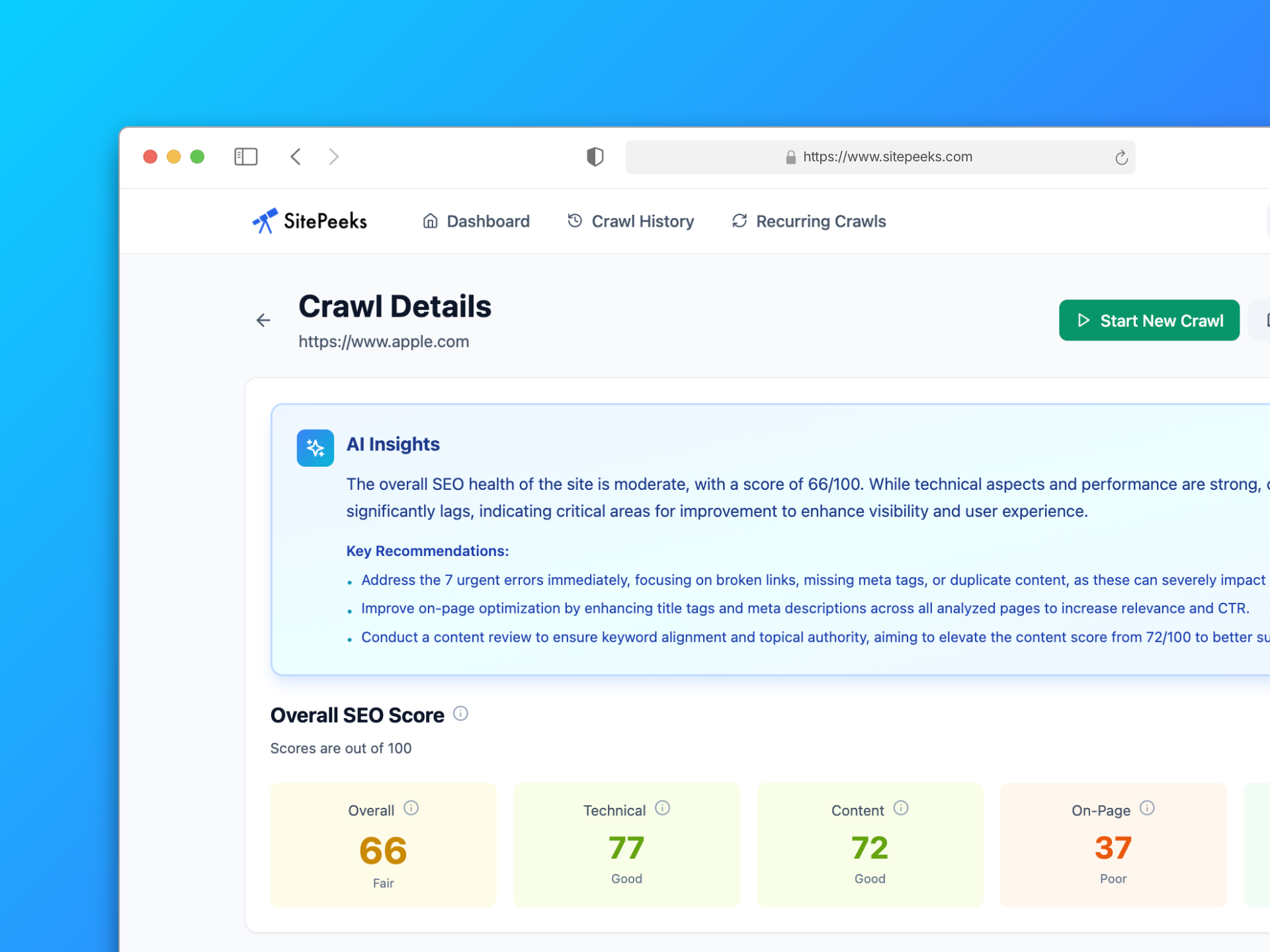Click the lock icon in the address bar
Image resolution: width=1270 pixels, height=952 pixels.
click(x=791, y=157)
